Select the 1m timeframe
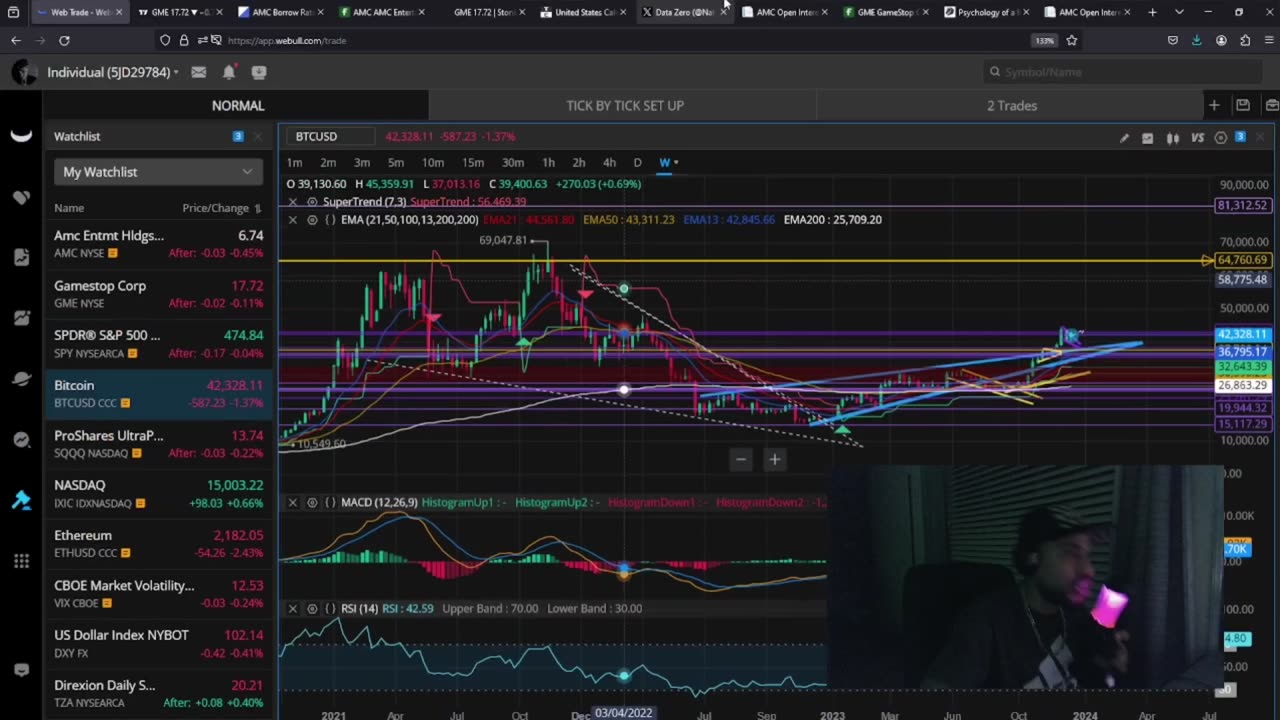This screenshot has height=720, width=1280. tap(294, 162)
